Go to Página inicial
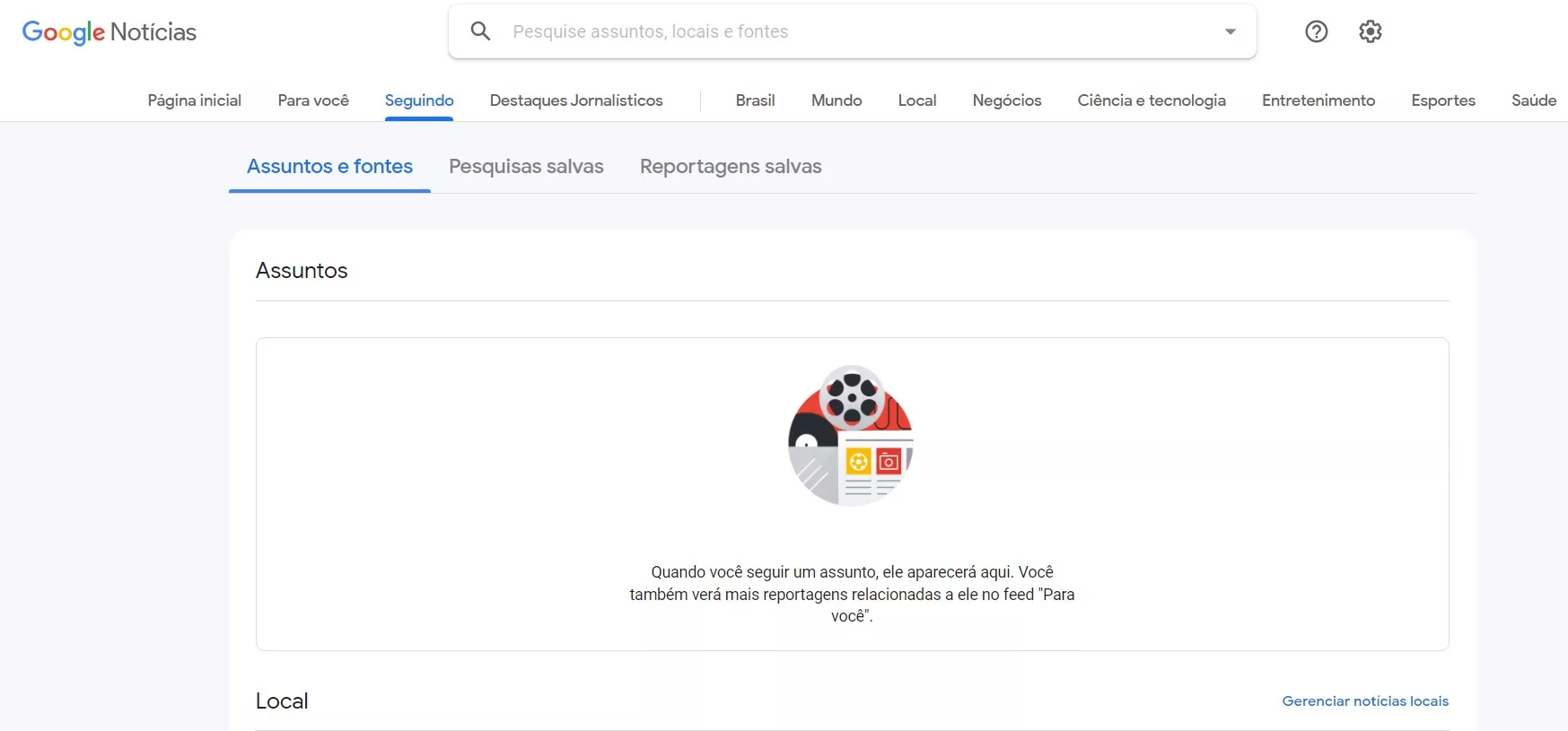The height and width of the screenshot is (731, 1568). [x=195, y=100]
